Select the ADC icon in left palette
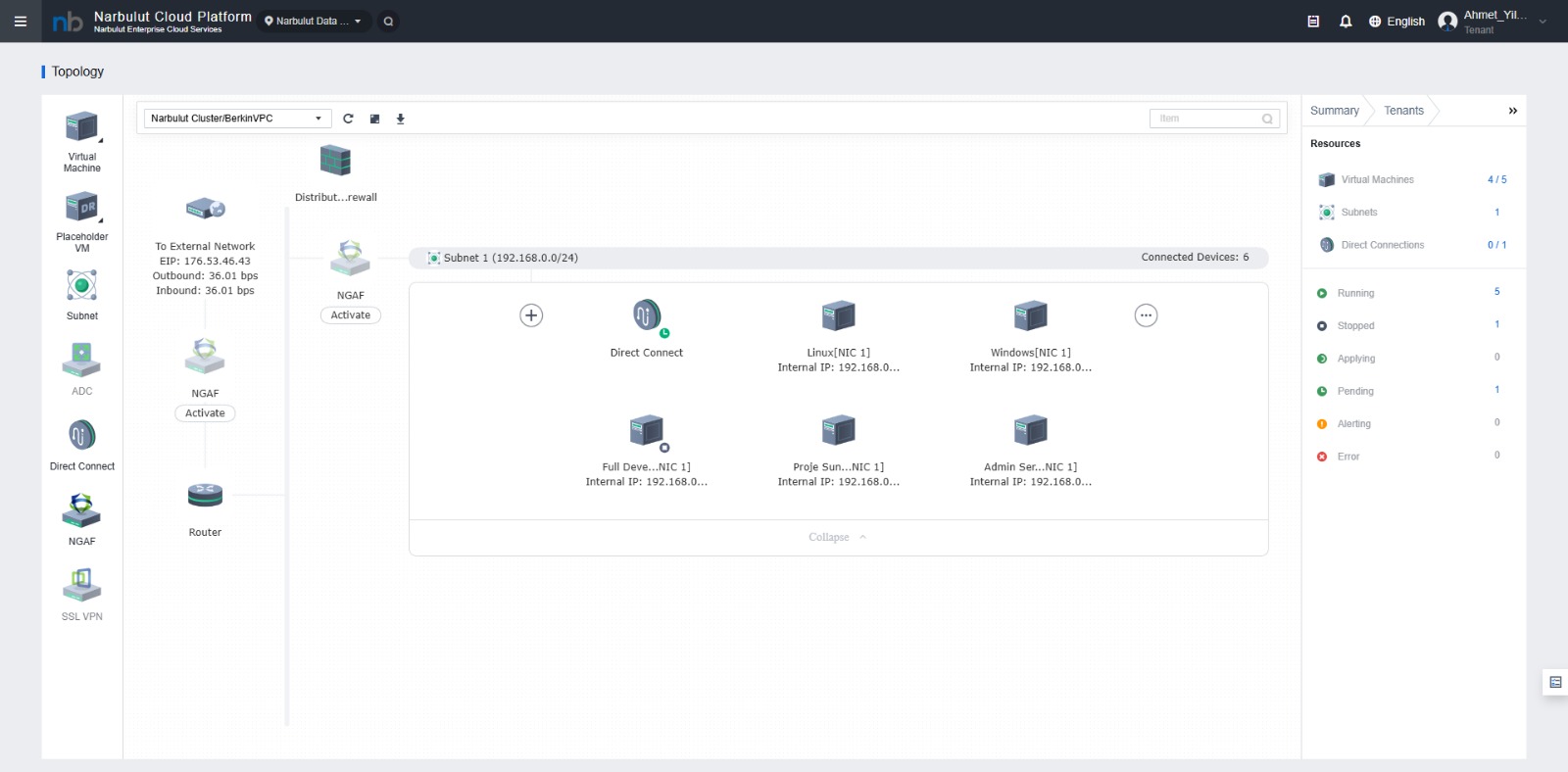The width and height of the screenshot is (1568, 772). pyautogui.click(x=81, y=360)
